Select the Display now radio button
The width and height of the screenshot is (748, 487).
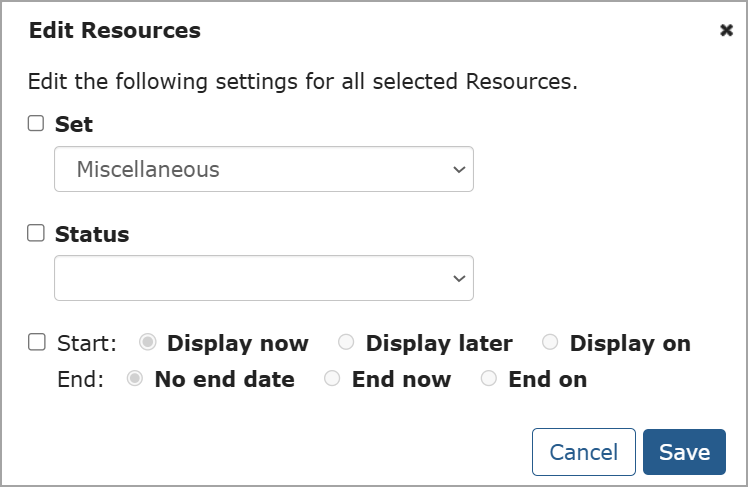coord(147,343)
